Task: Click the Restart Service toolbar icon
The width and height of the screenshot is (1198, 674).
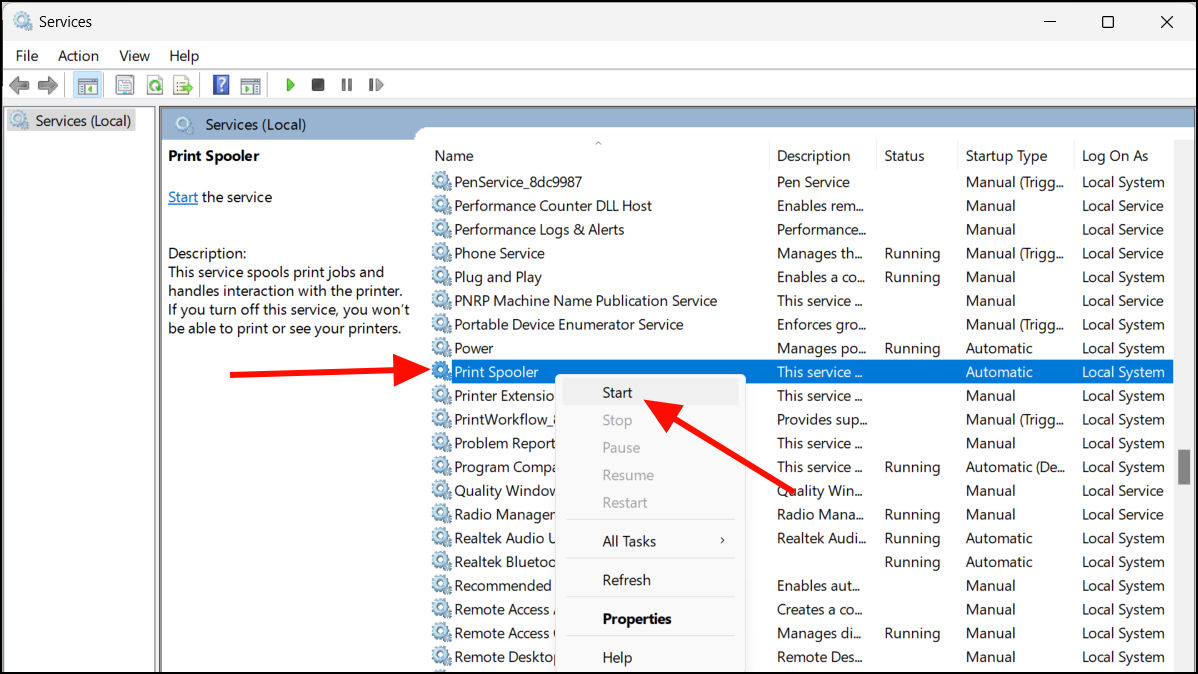Action: pos(375,84)
